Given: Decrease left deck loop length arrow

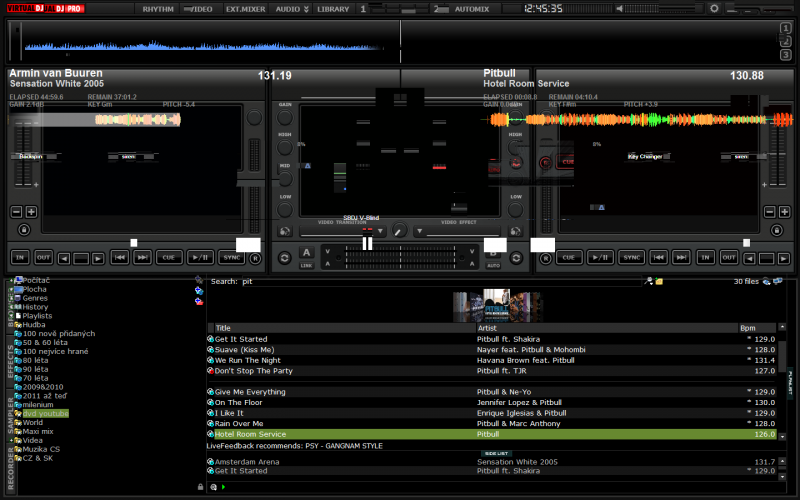Looking at the screenshot, I should pos(64,259).
